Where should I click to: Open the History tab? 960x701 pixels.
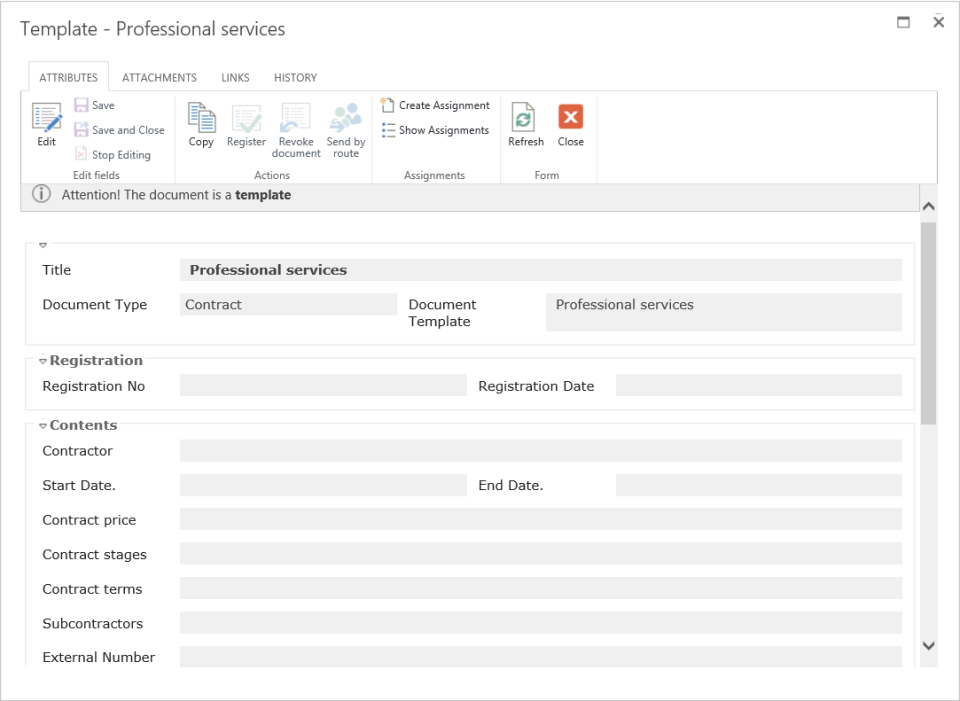tap(295, 78)
